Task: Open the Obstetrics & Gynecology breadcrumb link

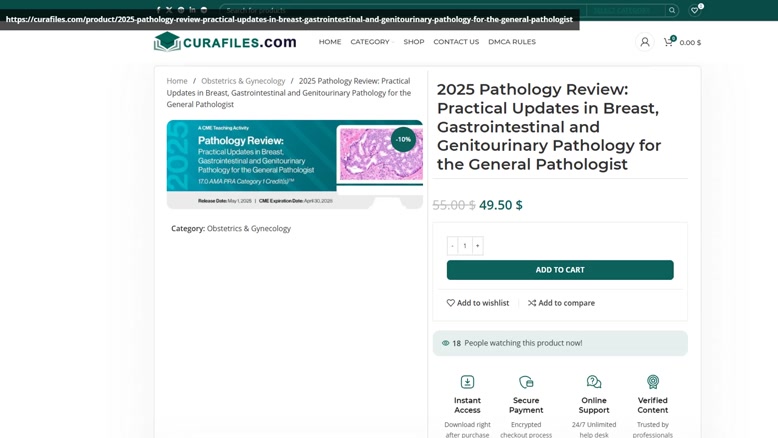Action: (243, 81)
